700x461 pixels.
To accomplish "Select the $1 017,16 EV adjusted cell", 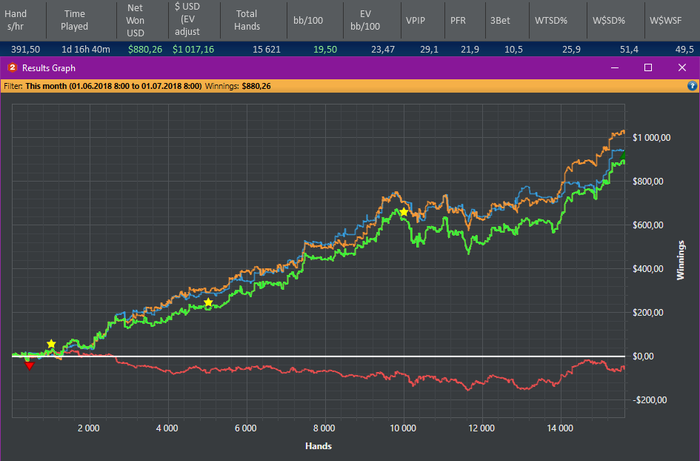I will [193, 49].
